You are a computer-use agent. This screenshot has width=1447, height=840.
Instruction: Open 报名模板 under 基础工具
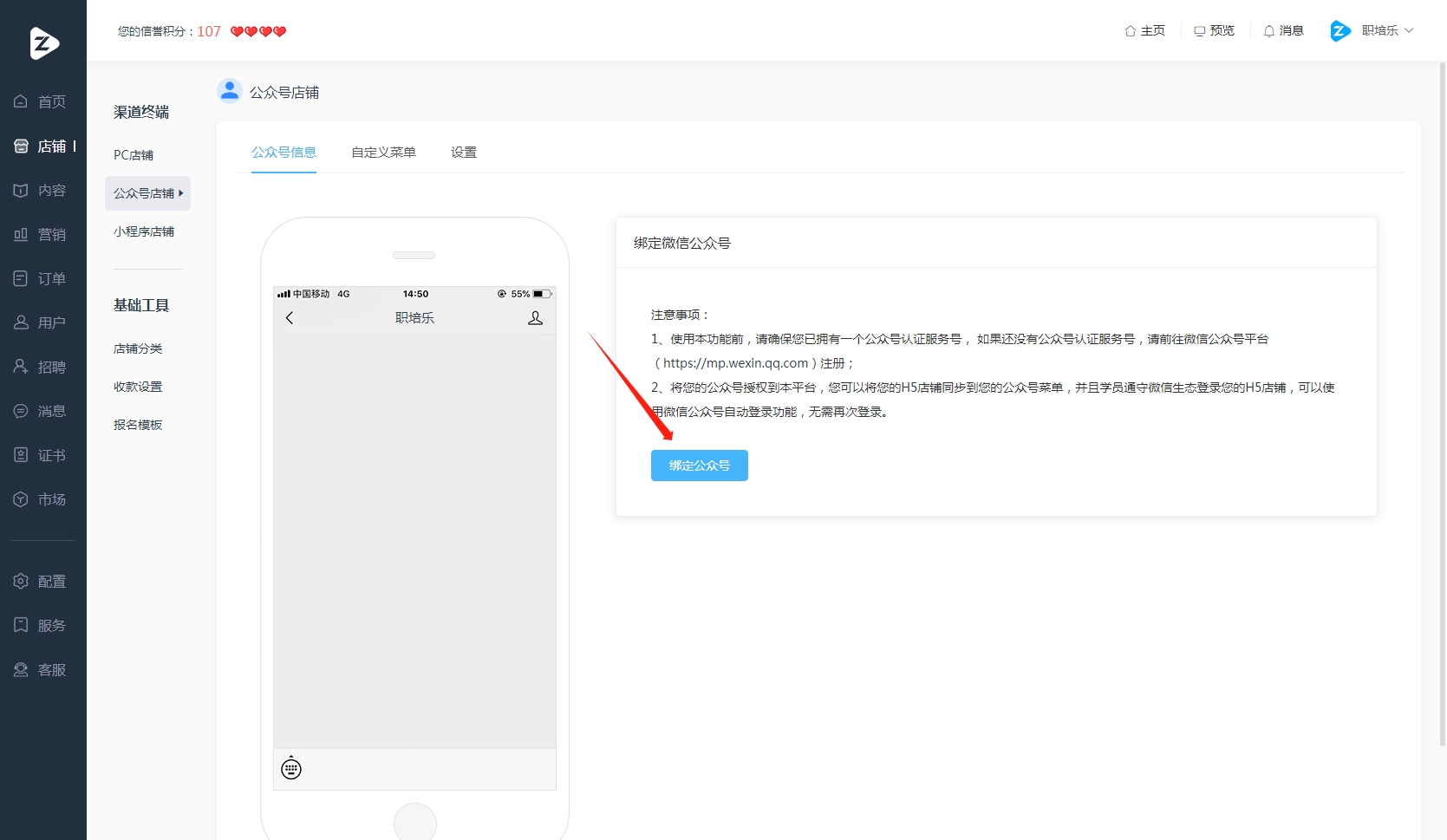[x=138, y=425]
